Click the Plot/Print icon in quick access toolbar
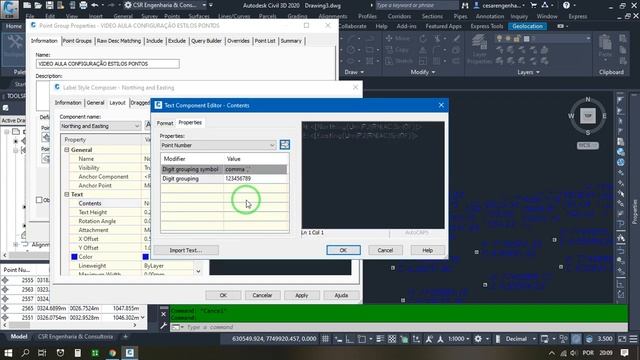Screen dimensions: 640x360 tap(83, 5)
